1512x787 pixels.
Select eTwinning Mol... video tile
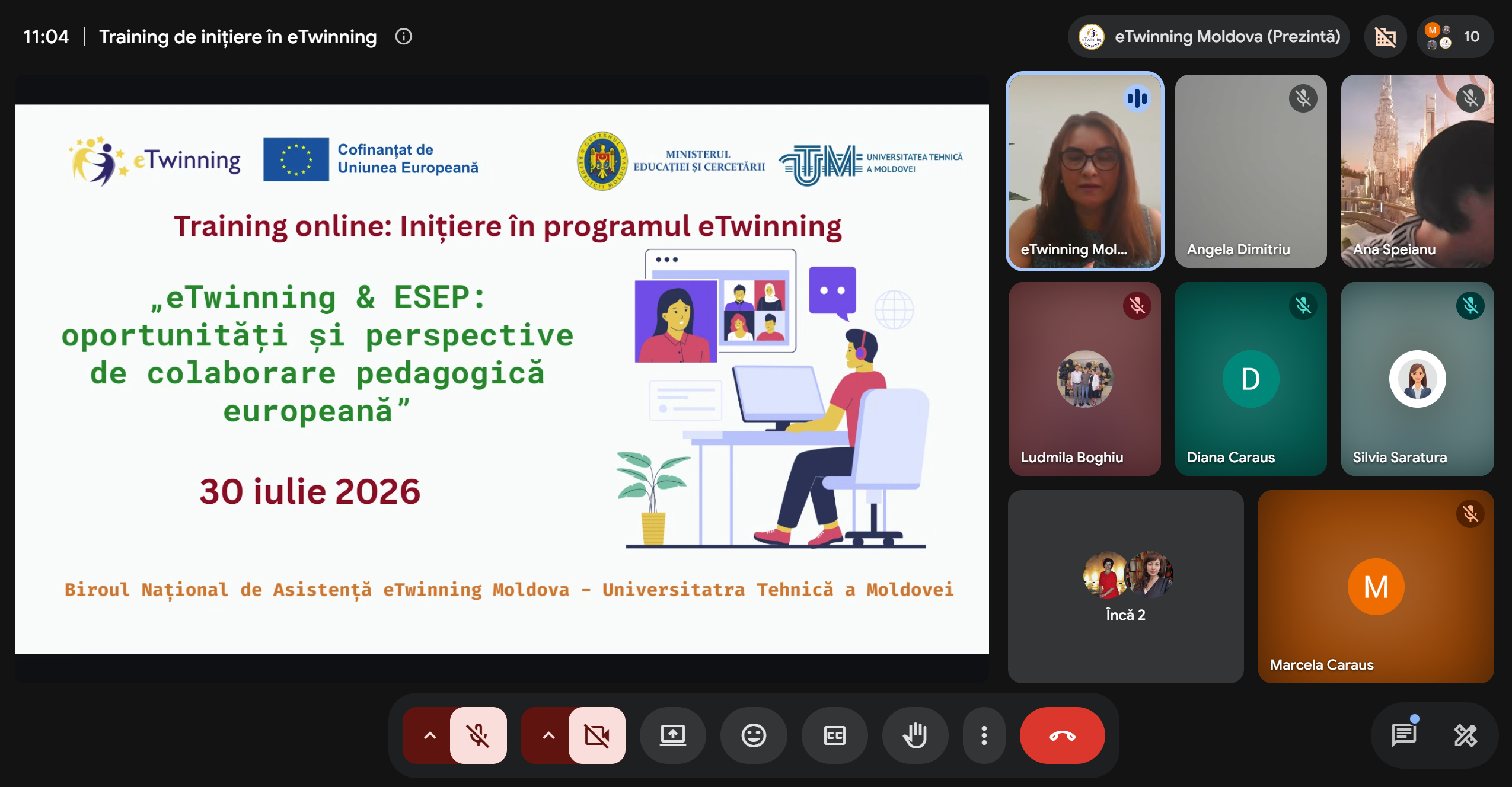click(x=1085, y=171)
